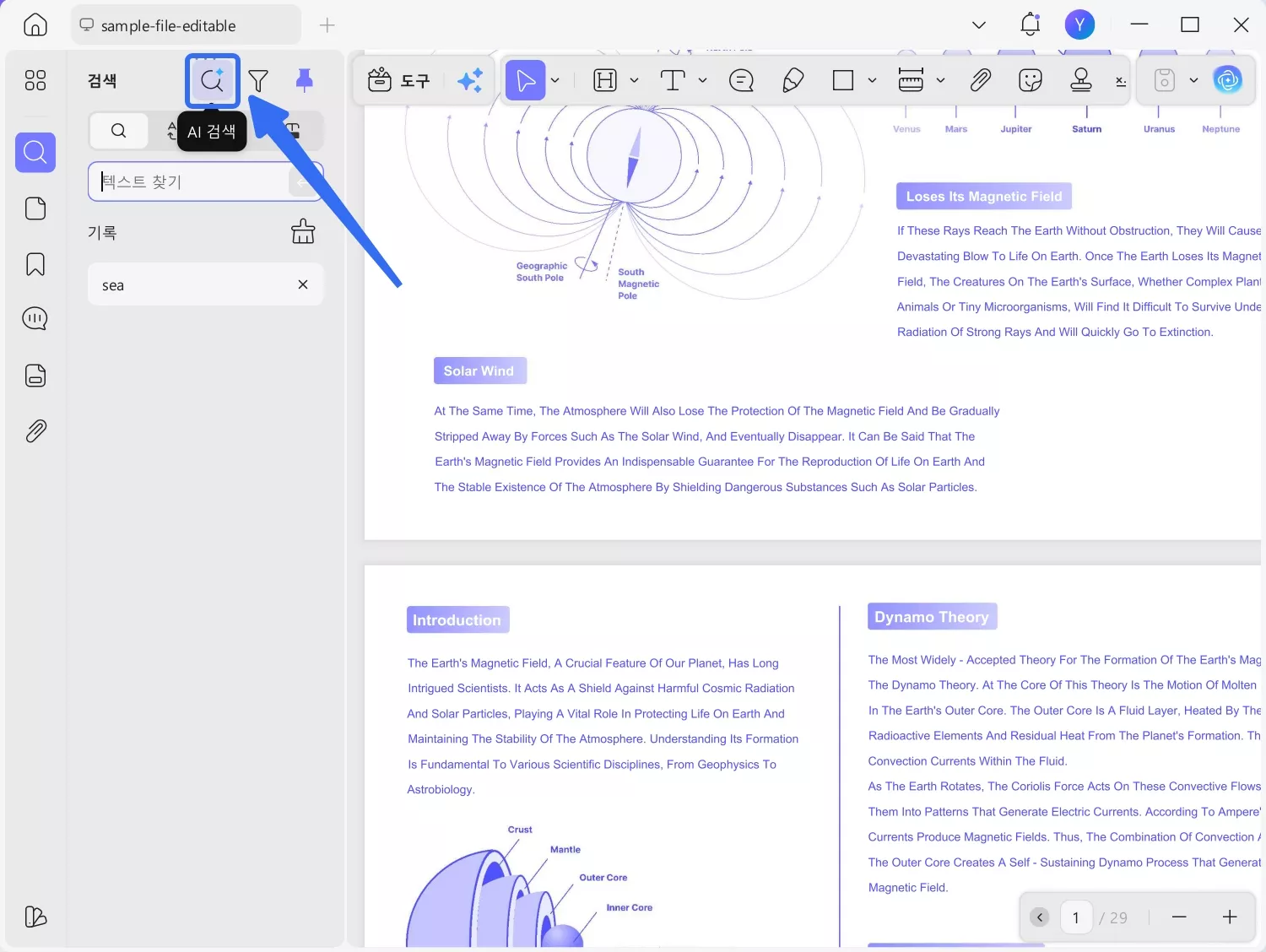This screenshot has height=952, width=1266.
Task: Select the highlight text tool
Action: pyautogui.click(x=605, y=81)
